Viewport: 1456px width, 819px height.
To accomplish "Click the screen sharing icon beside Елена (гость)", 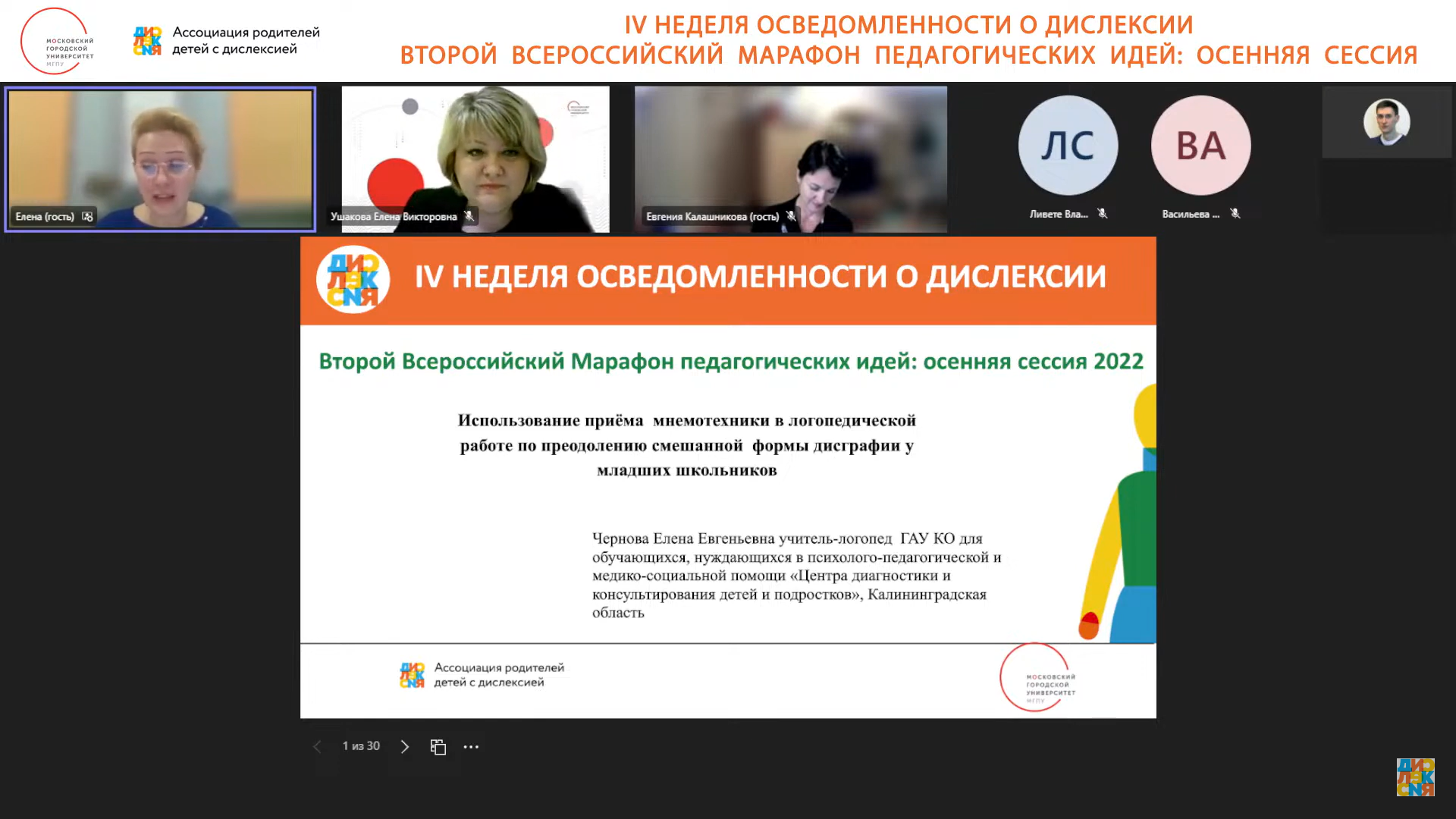I will click(87, 217).
